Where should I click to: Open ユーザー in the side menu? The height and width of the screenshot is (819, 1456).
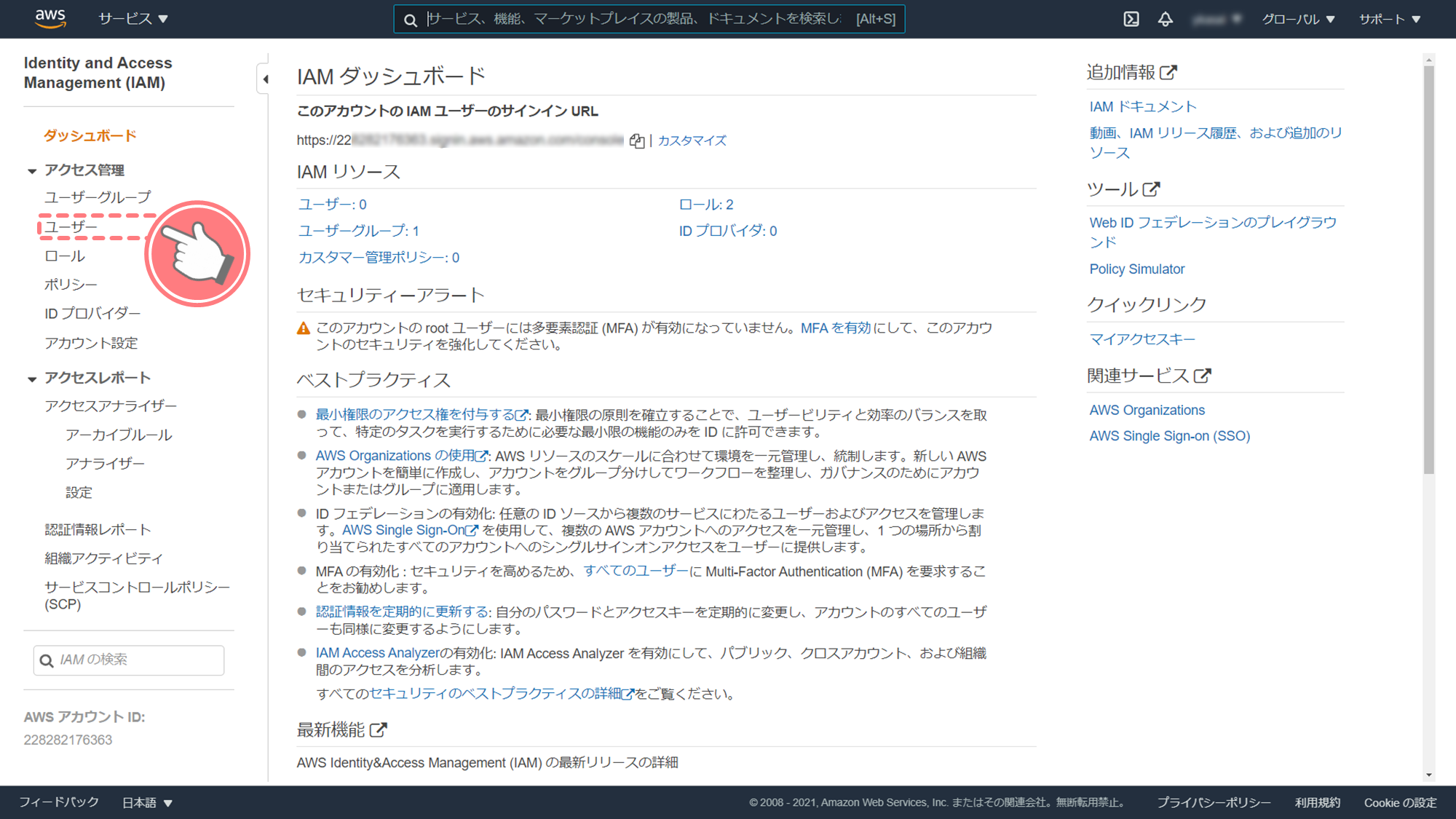(71, 227)
